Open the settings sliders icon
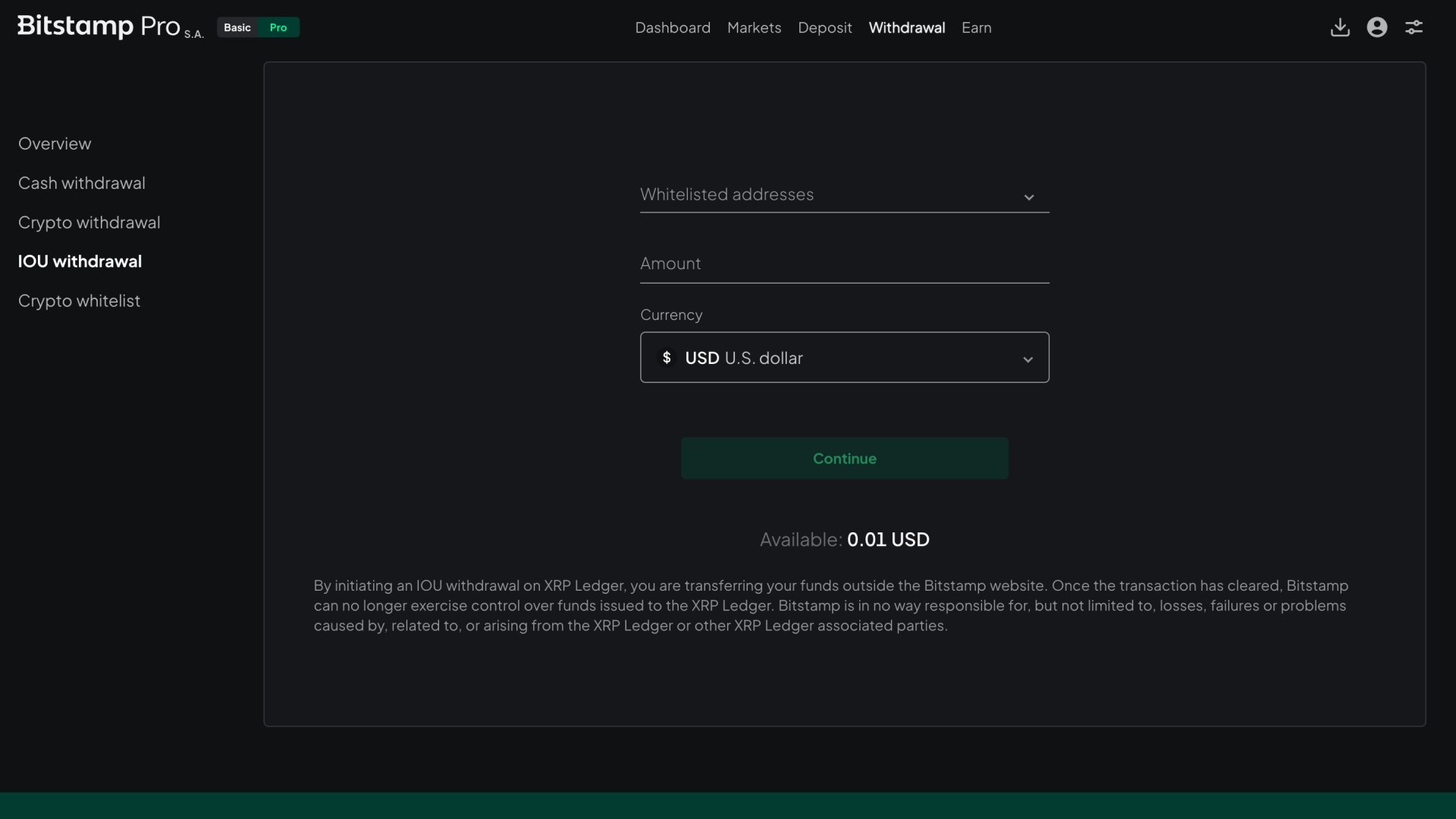Screen dimensions: 1456x819 pos(1414,27)
